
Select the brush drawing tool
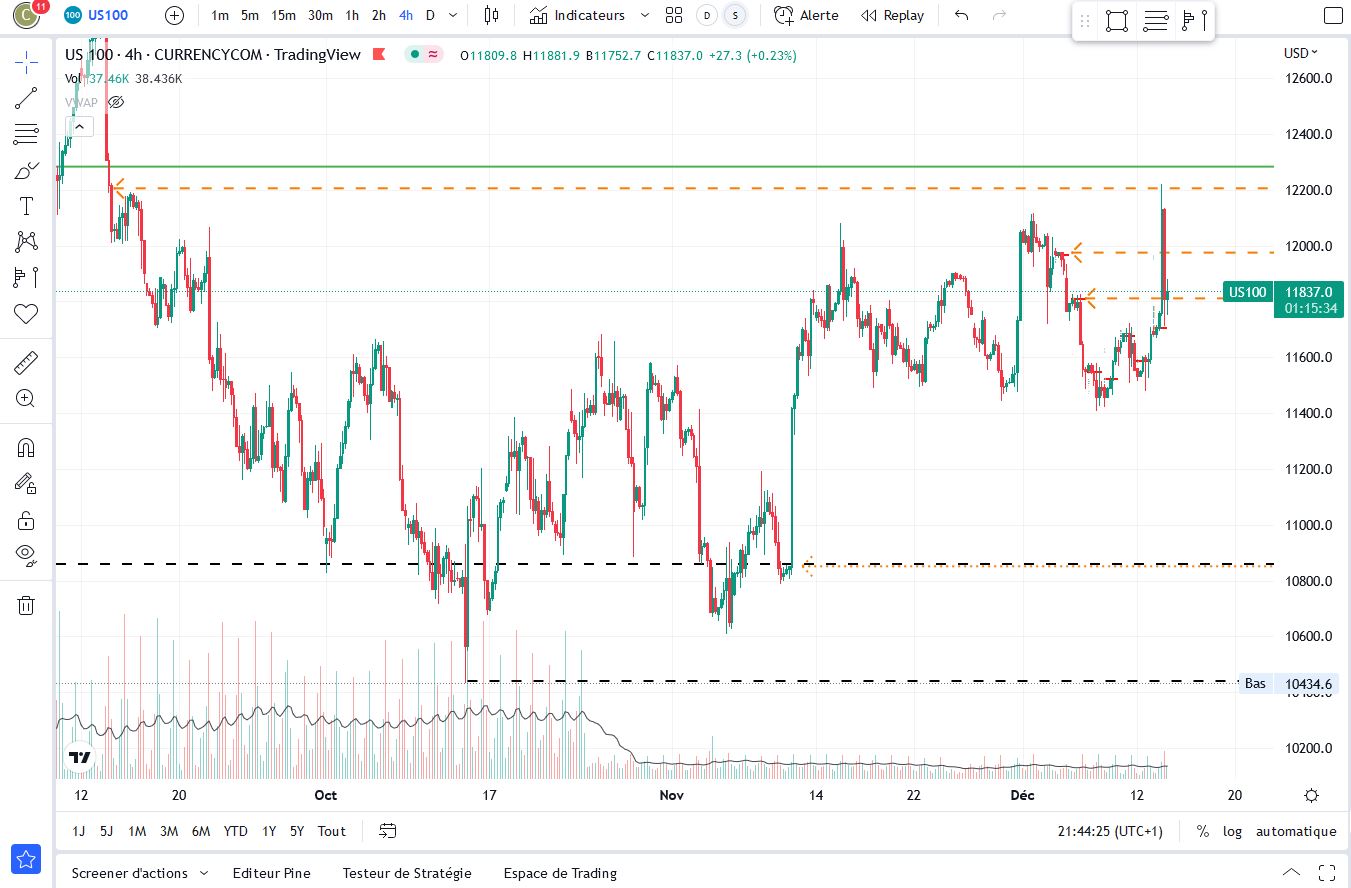(26, 170)
